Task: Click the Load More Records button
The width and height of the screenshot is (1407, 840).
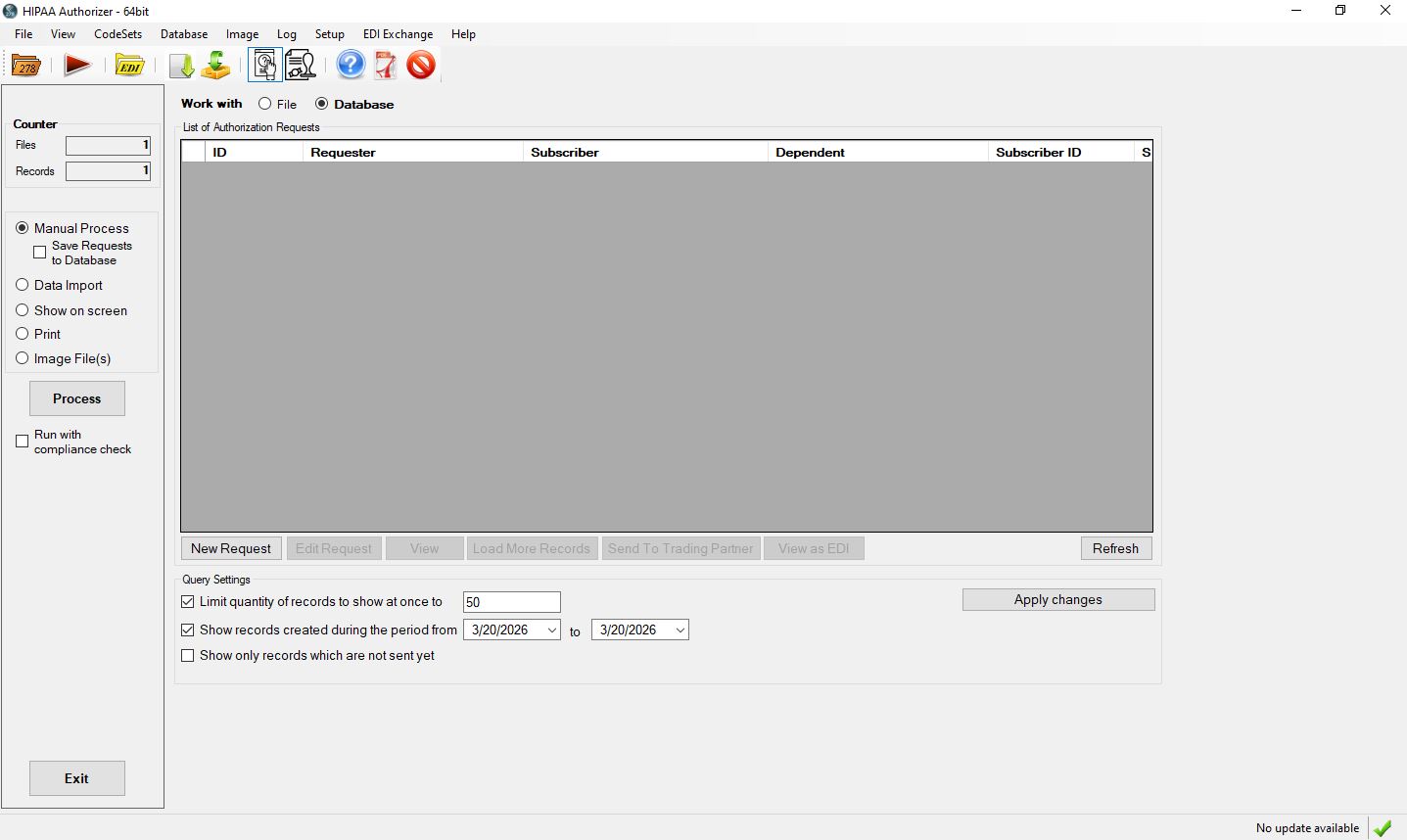Action: pos(532,548)
